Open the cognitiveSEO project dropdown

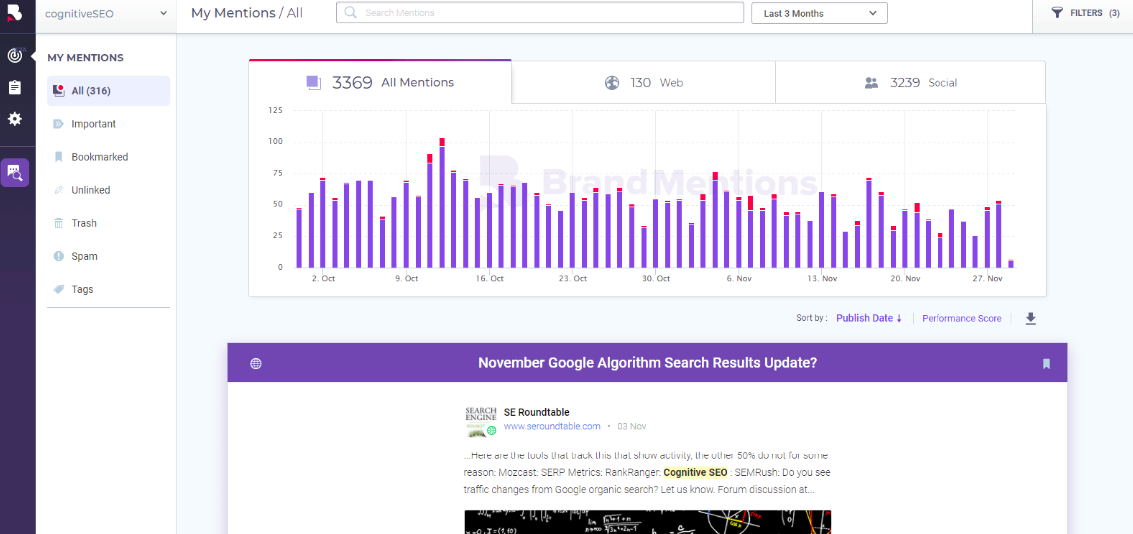tap(106, 13)
